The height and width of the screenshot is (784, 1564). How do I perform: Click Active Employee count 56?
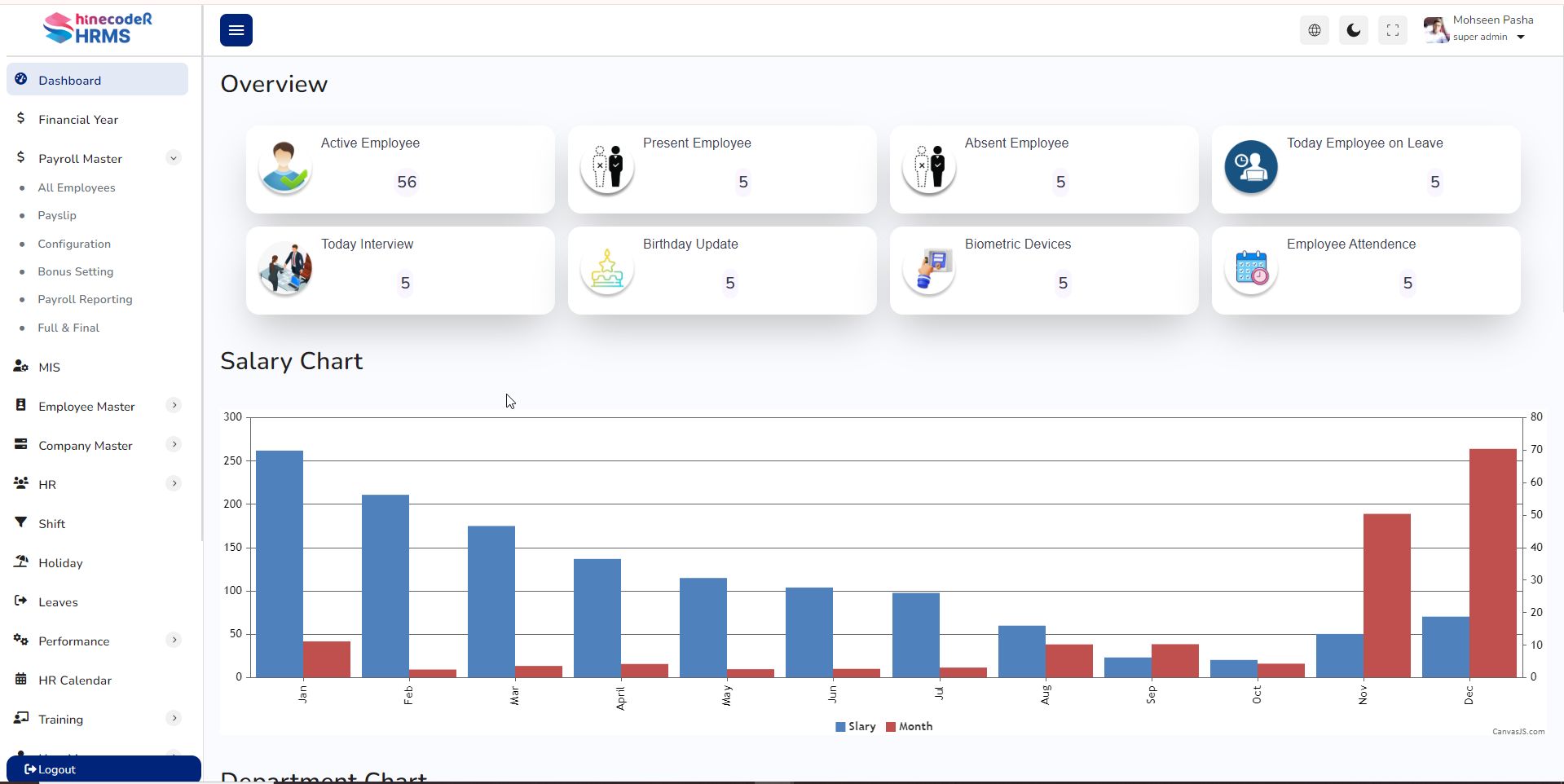click(407, 183)
